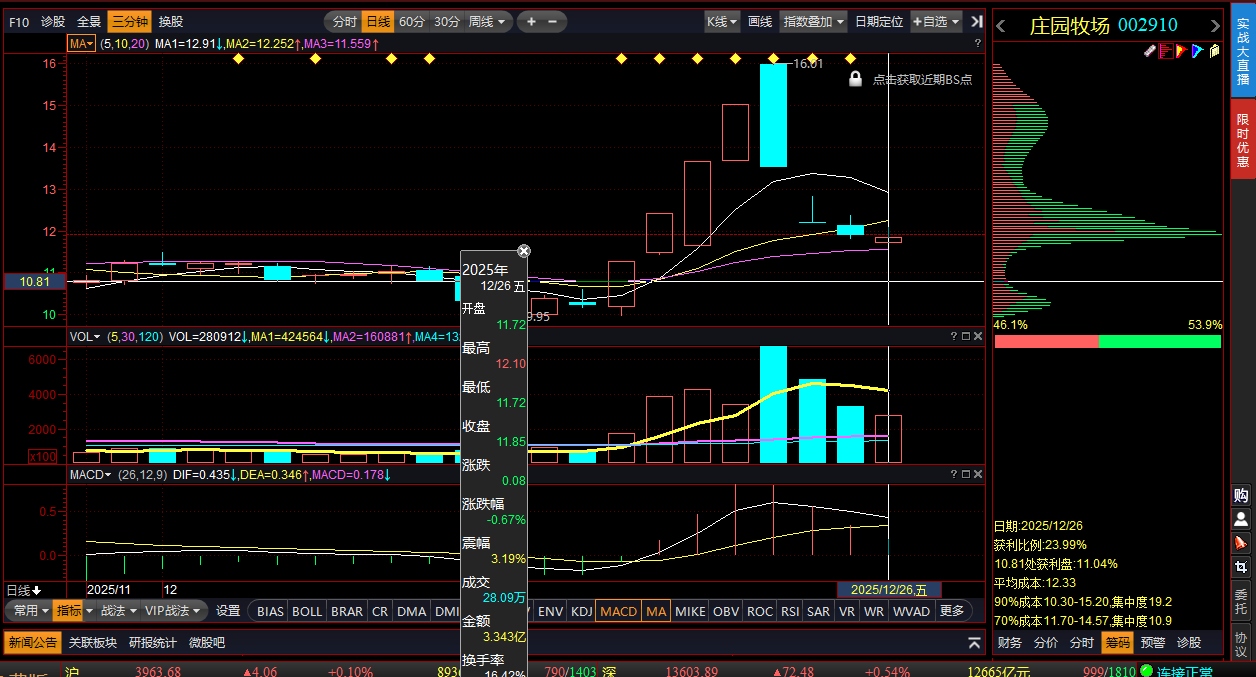Click the 日期定位 button
1256x677 pixels.
point(879,21)
